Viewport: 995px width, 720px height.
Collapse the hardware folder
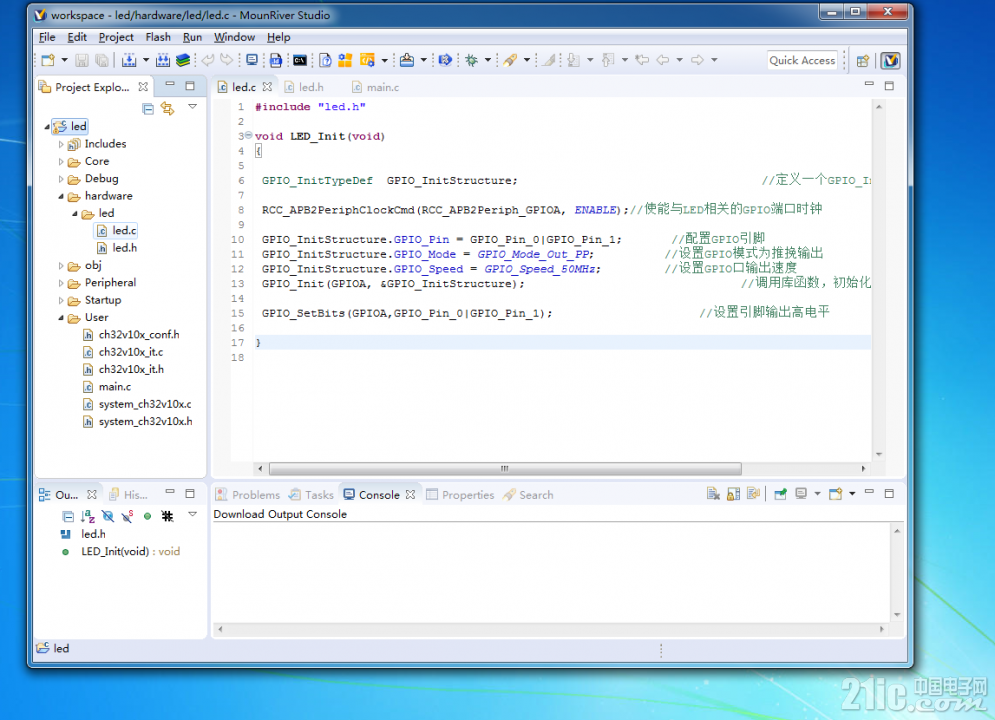click(61, 197)
